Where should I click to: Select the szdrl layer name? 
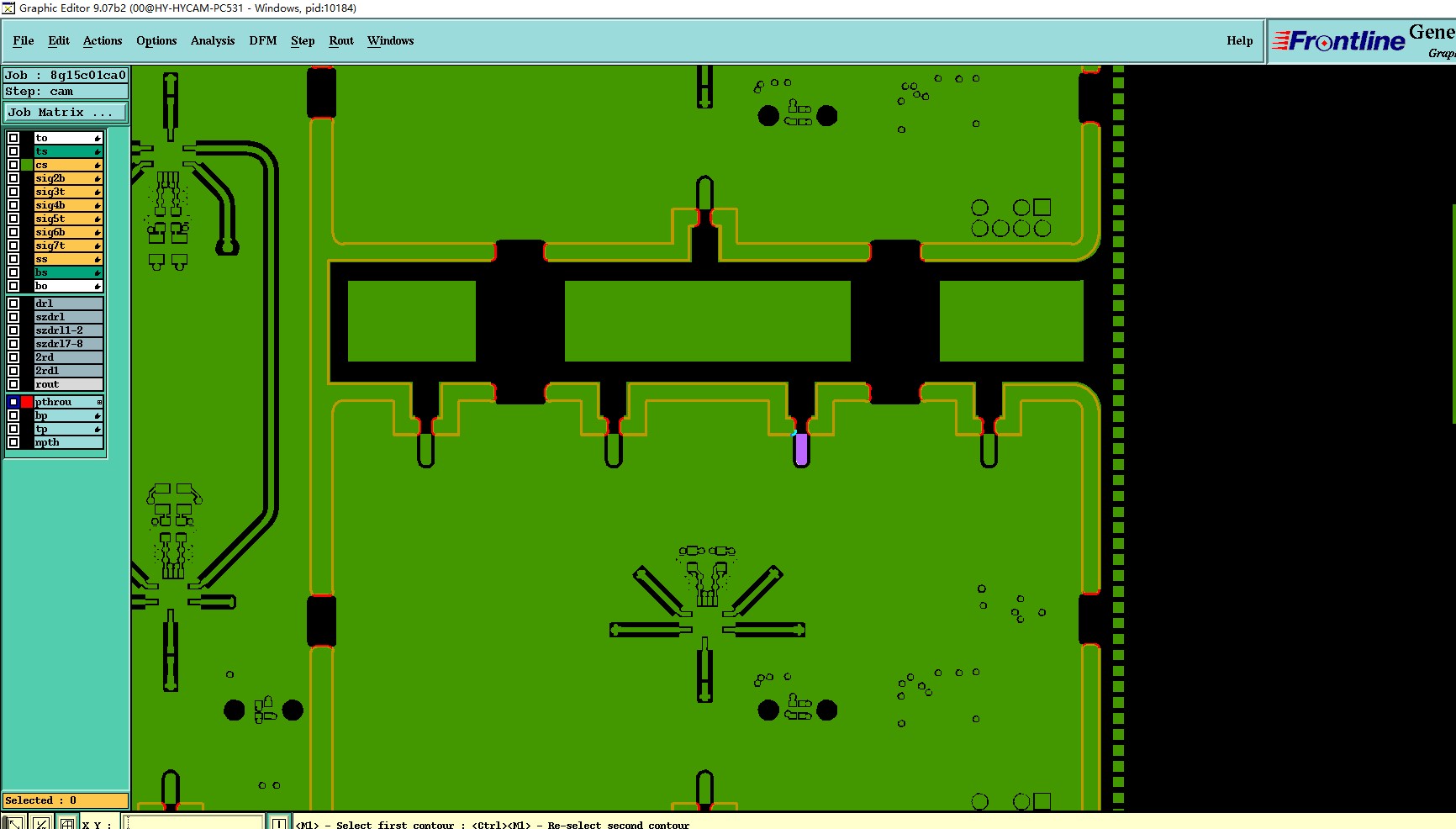pos(69,317)
